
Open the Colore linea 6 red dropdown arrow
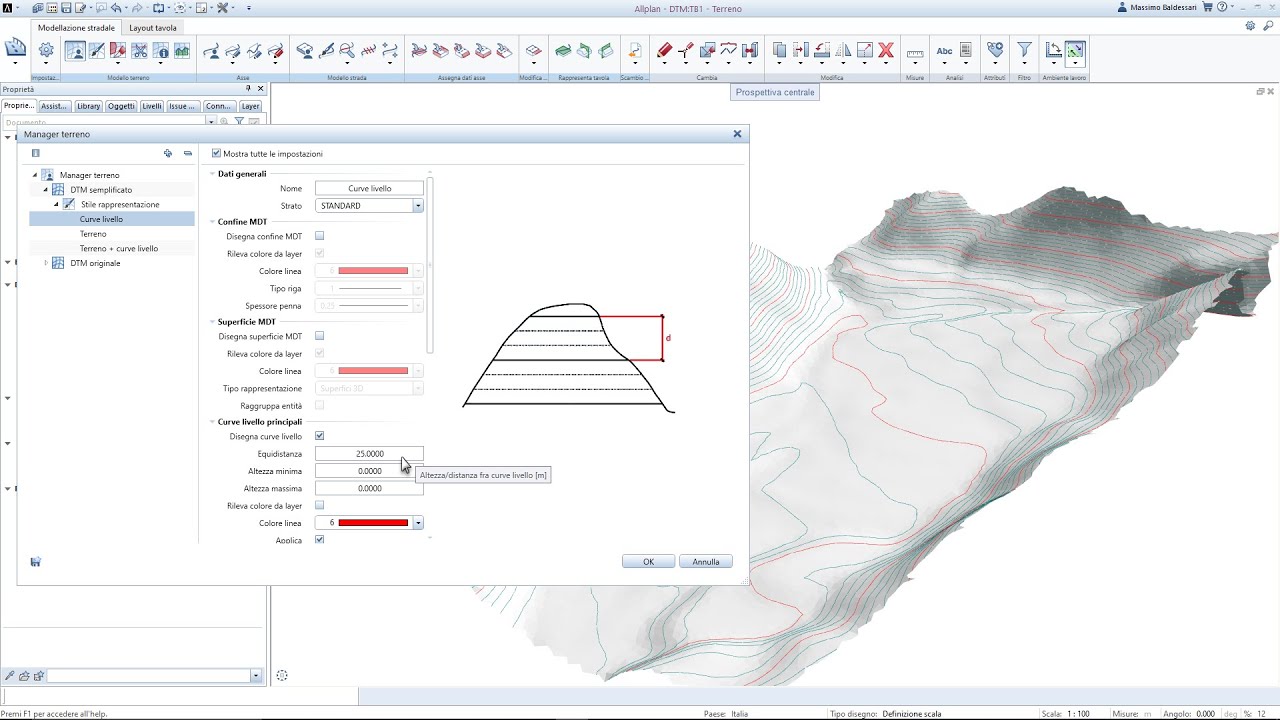tap(418, 523)
